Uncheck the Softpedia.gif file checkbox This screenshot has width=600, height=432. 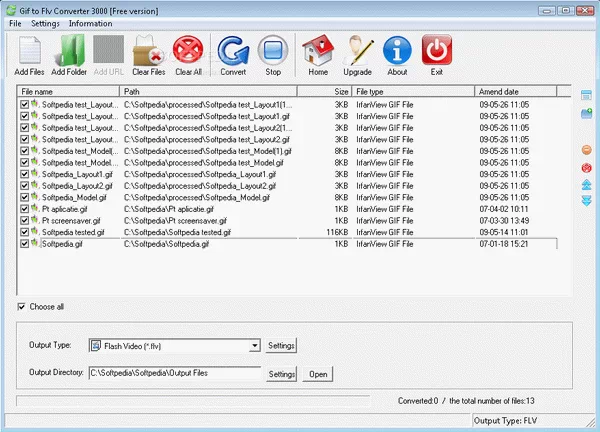pos(24,243)
